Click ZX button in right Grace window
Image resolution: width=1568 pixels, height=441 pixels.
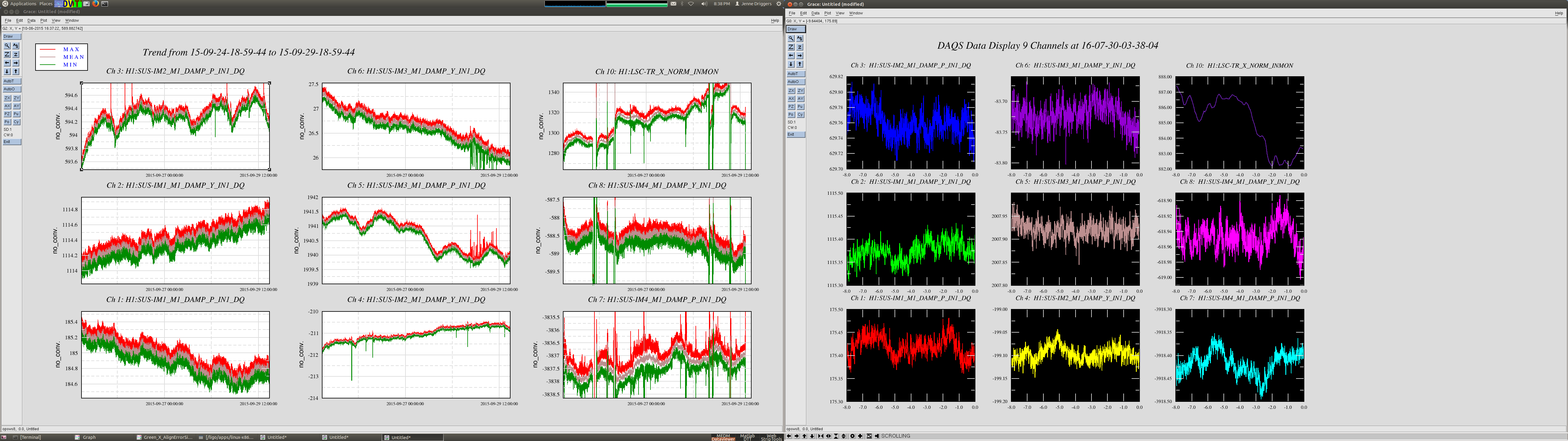pos(791,91)
